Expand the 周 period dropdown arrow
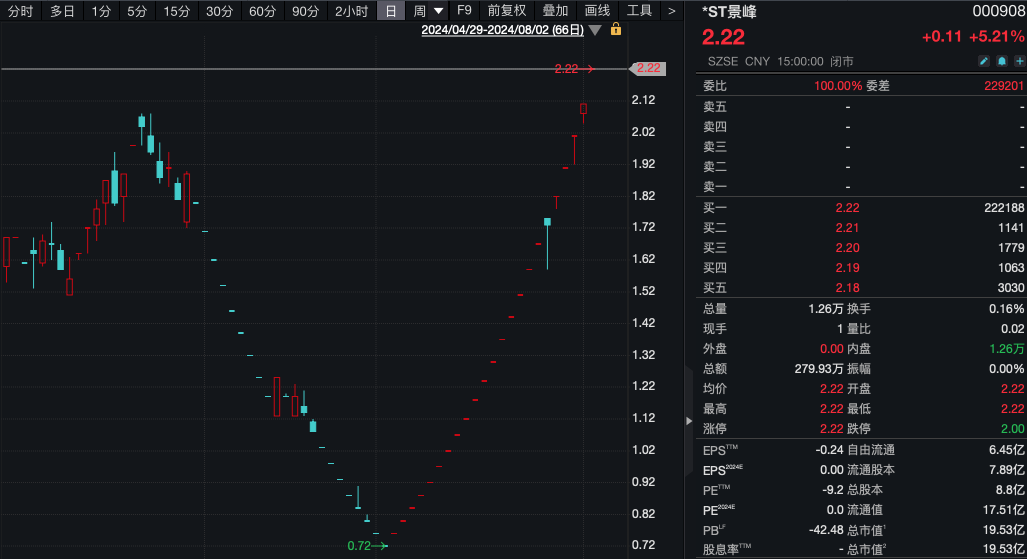Image resolution: width=1027 pixels, height=559 pixels. (438, 11)
